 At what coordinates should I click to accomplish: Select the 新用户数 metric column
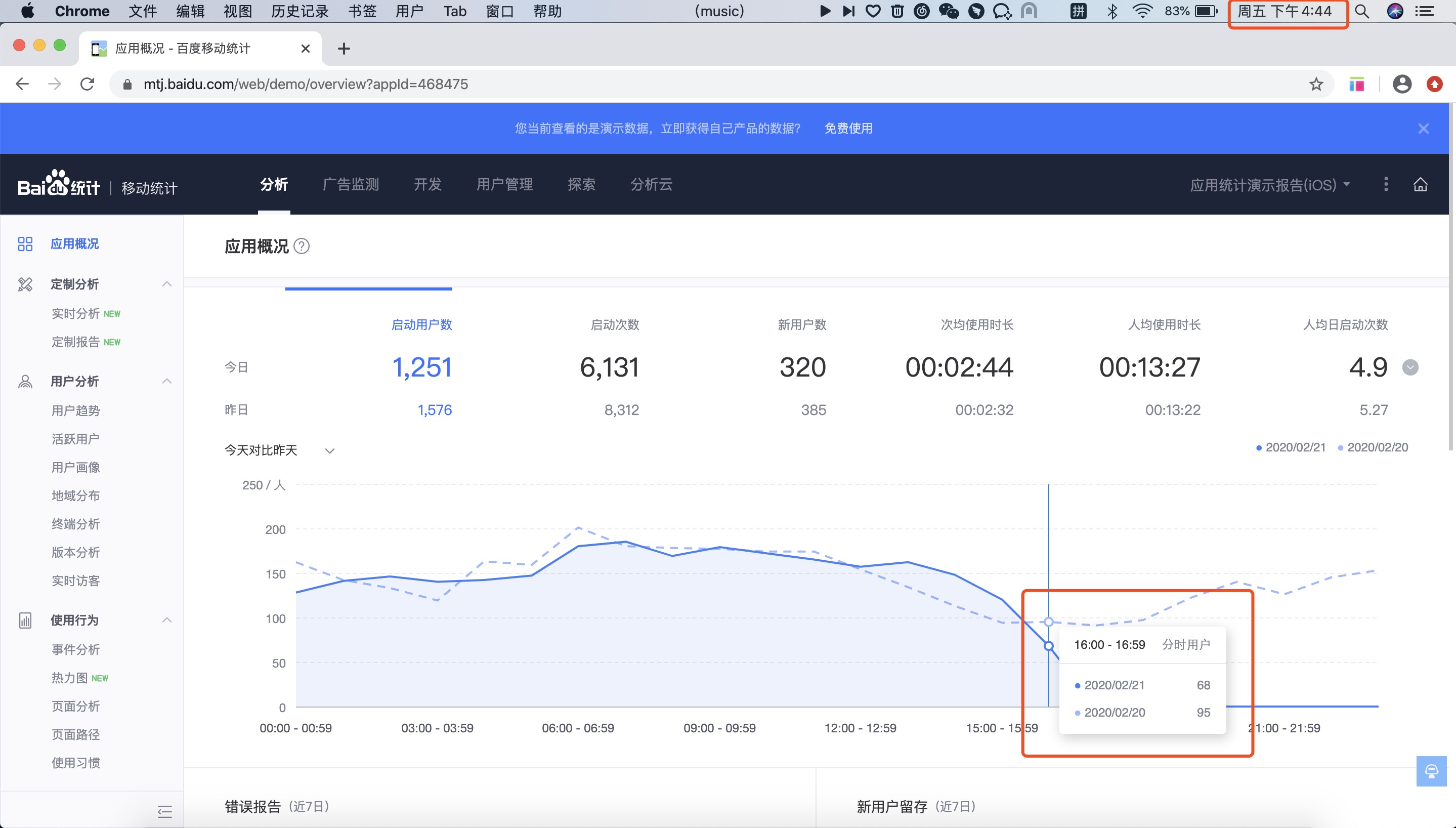802,325
